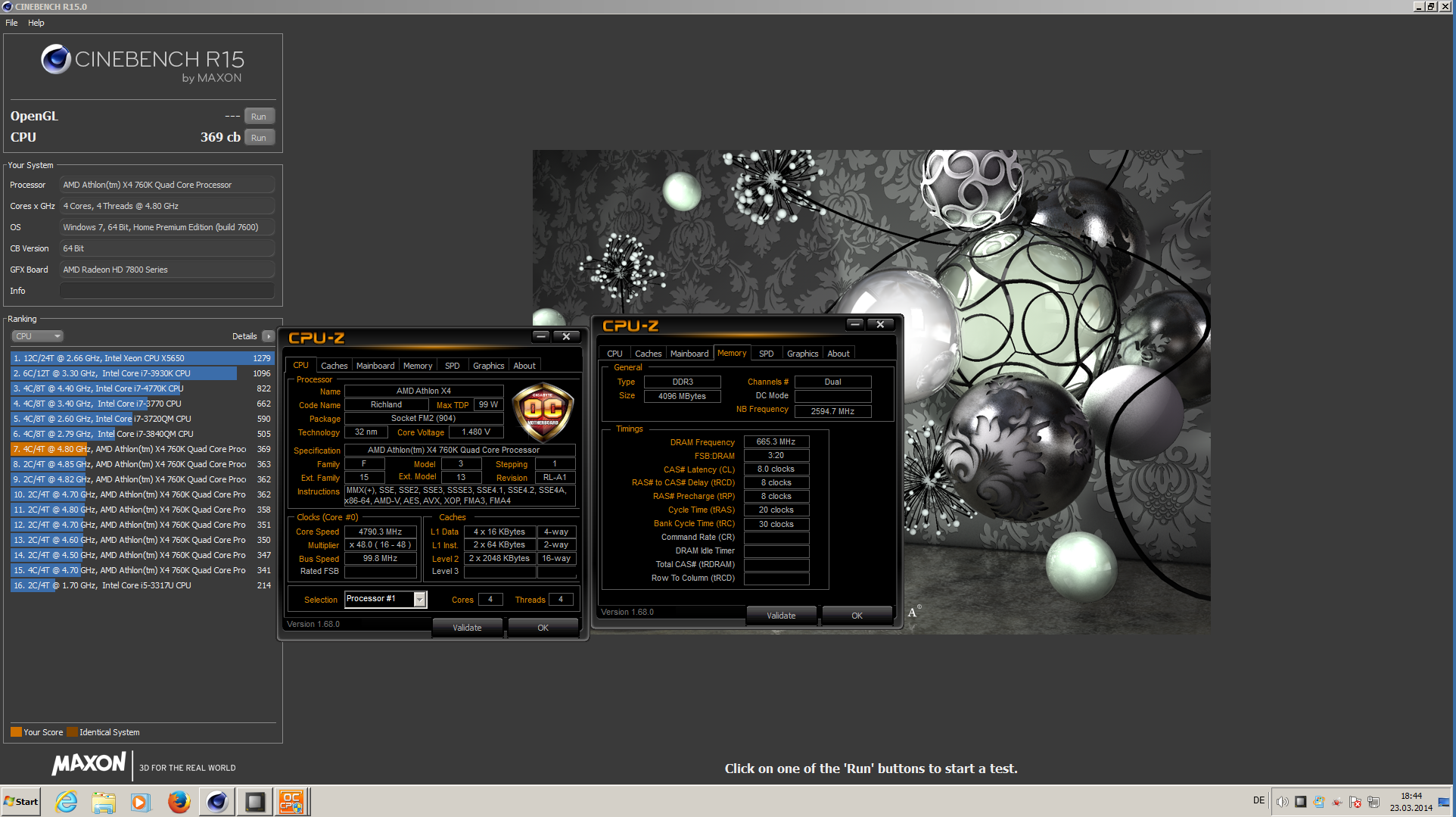Open the Ranking CPU dropdown
The height and width of the screenshot is (817, 1456).
coord(36,336)
